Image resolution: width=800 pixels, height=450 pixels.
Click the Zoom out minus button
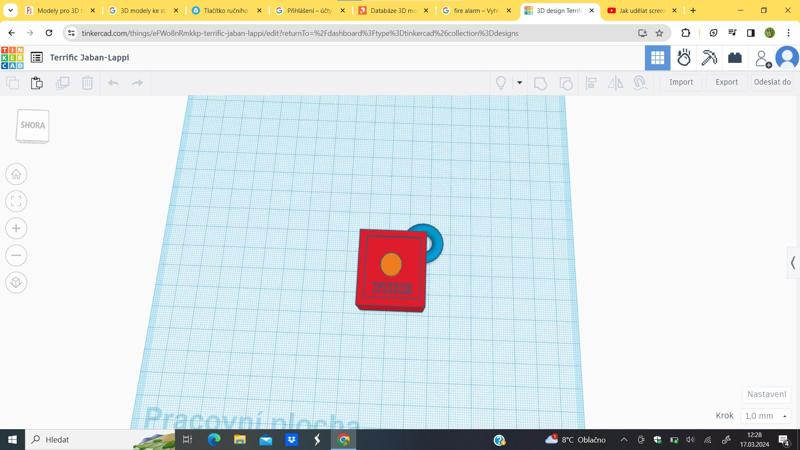[16, 256]
